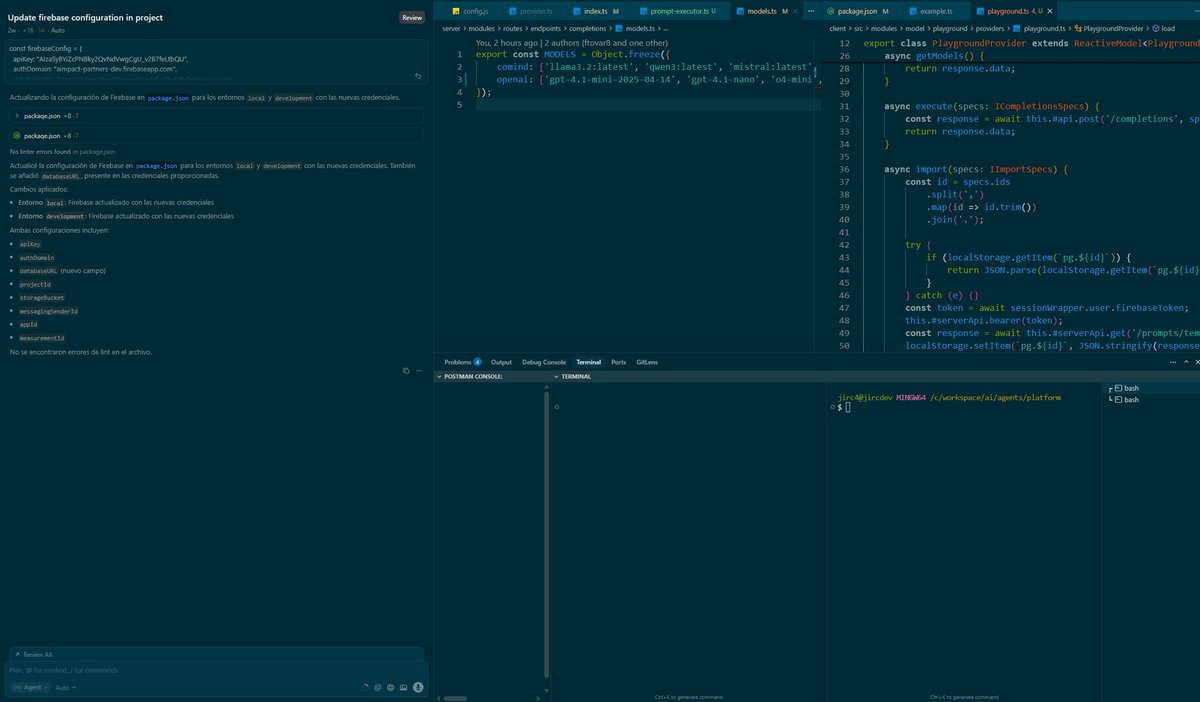Click the context usage ring icon

365,688
